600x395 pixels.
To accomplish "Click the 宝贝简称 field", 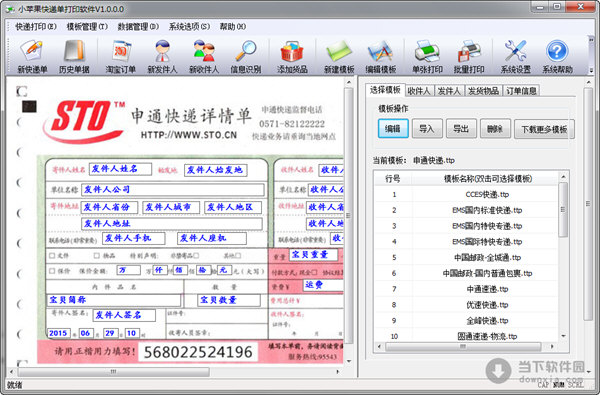I will click(x=114, y=300).
